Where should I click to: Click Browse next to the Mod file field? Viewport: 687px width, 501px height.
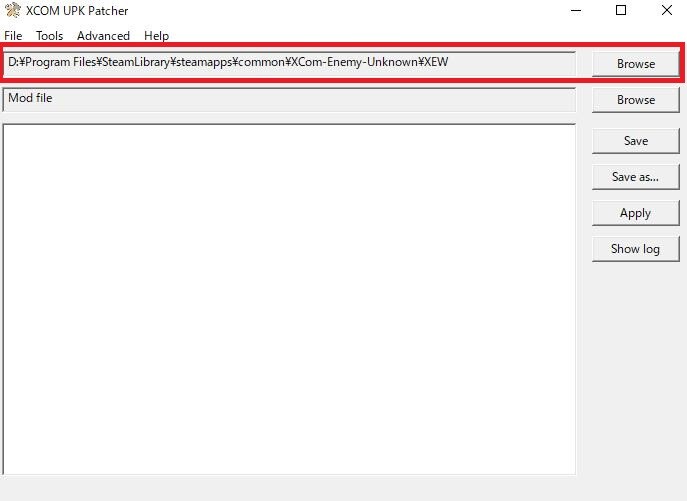click(636, 100)
